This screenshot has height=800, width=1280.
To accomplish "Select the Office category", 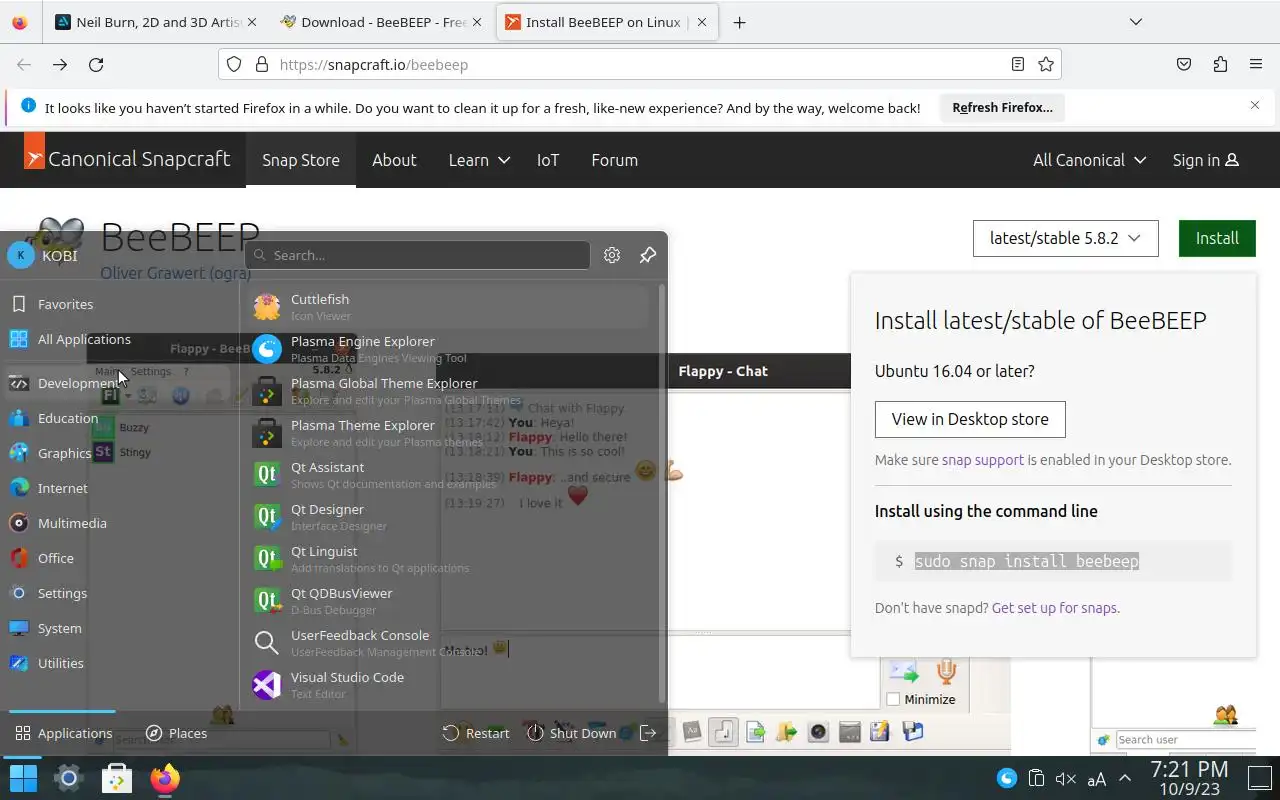I will click(120, 558).
